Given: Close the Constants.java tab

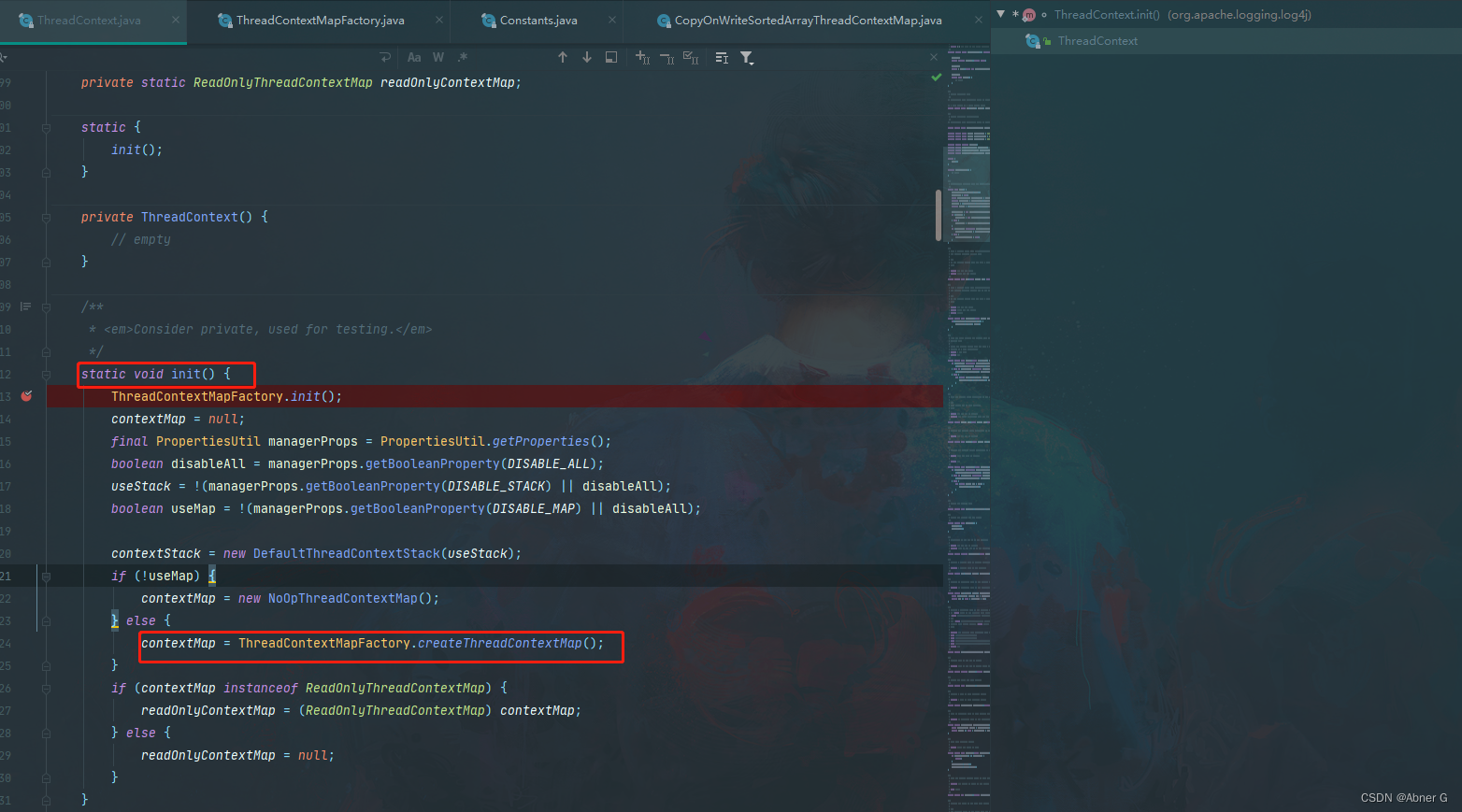Looking at the screenshot, I should [612, 21].
